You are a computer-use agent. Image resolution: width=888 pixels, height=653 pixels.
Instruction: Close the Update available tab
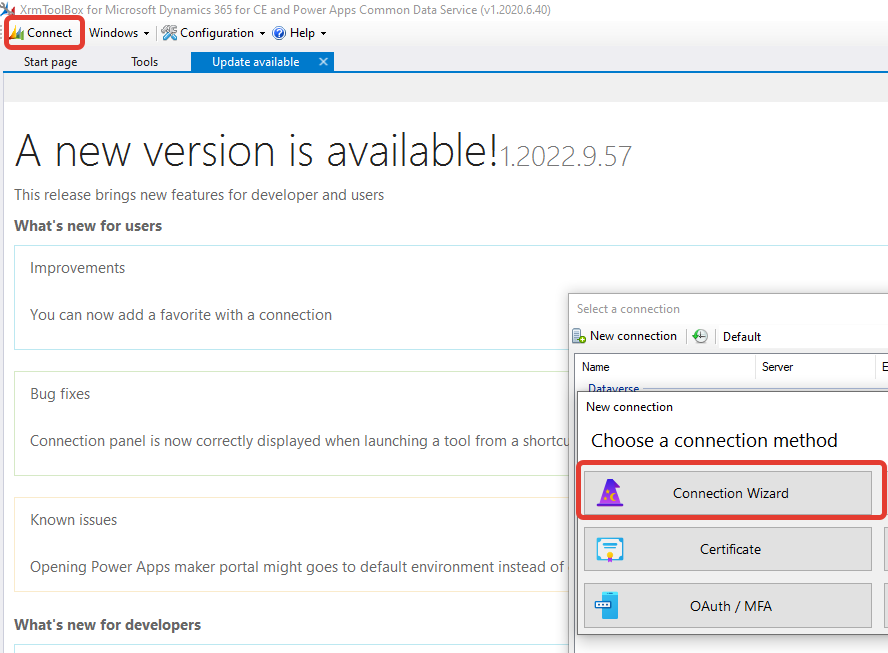pyautogui.click(x=323, y=61)
